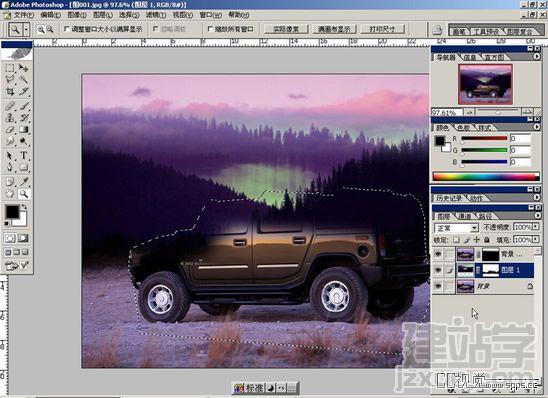Choose the Hand tool

pos(10,194)
